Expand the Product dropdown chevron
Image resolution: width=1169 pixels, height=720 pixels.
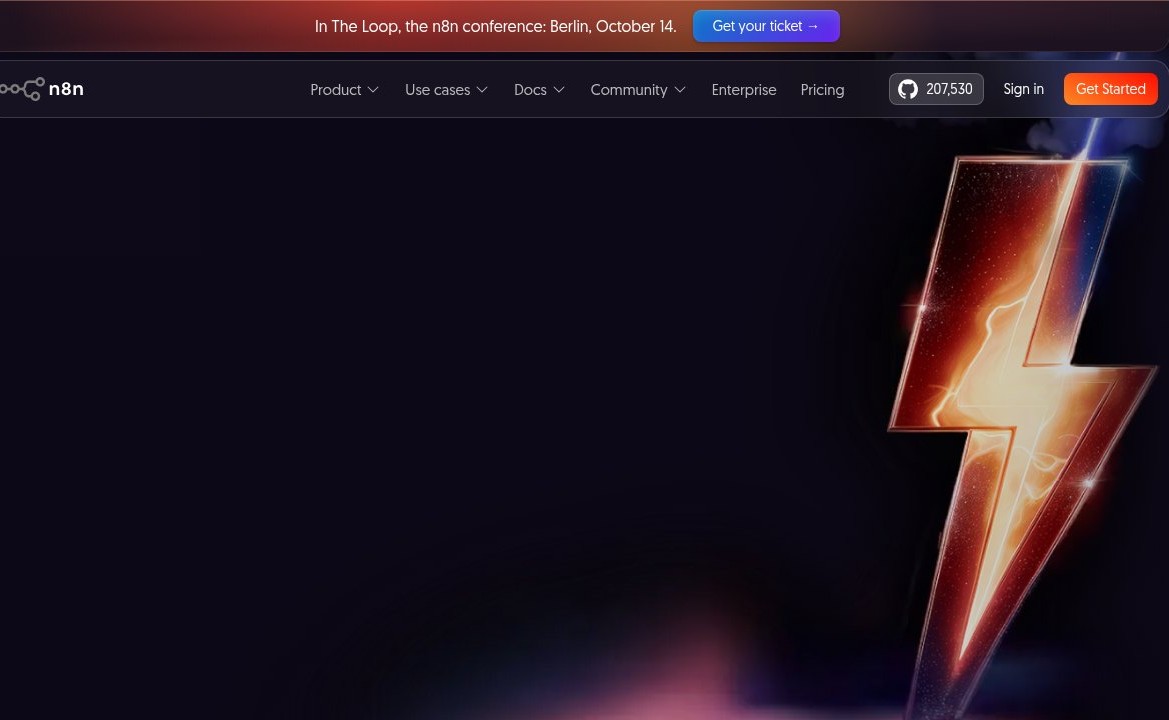(374, 89)
